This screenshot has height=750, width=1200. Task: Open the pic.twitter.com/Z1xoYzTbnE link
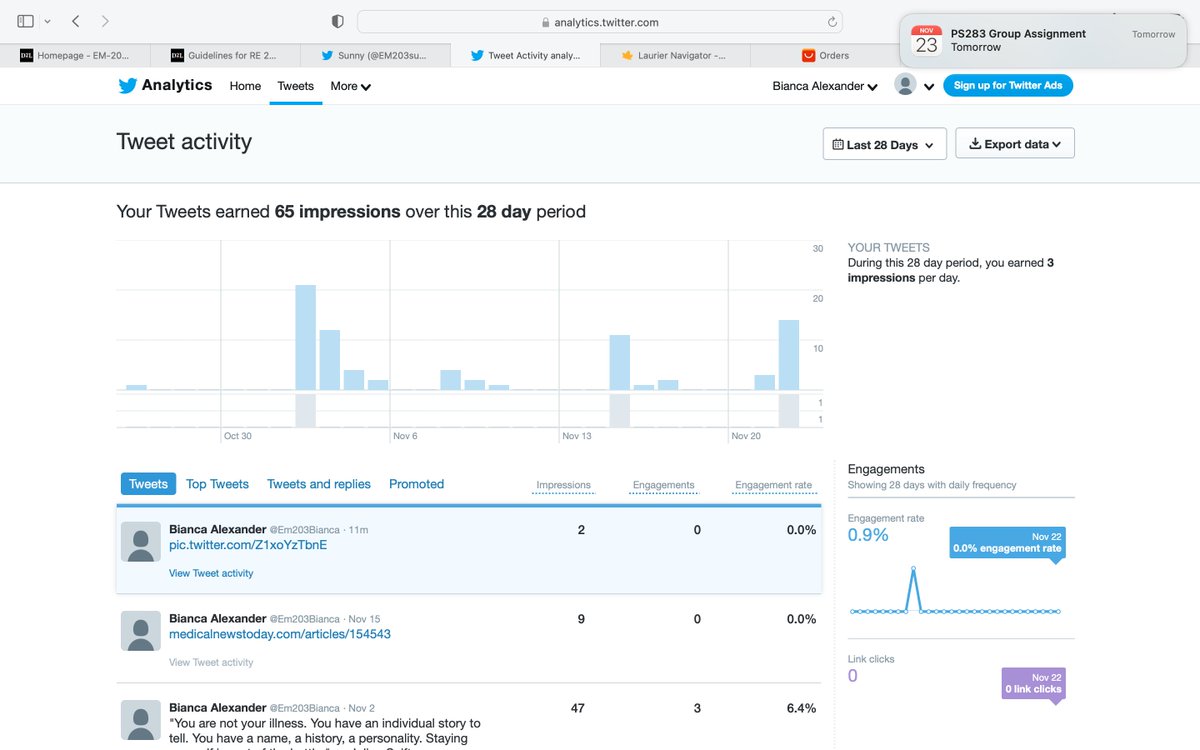tap(248, 545)
